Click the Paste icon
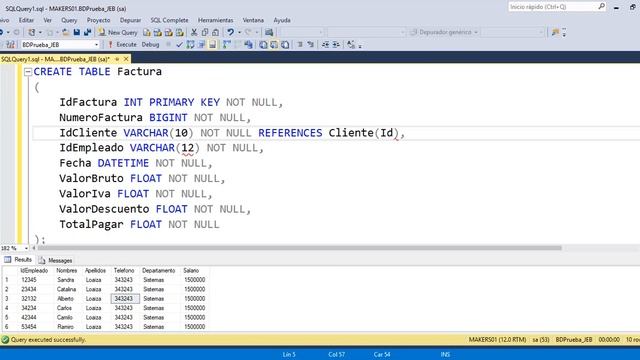 coord(216,32)
